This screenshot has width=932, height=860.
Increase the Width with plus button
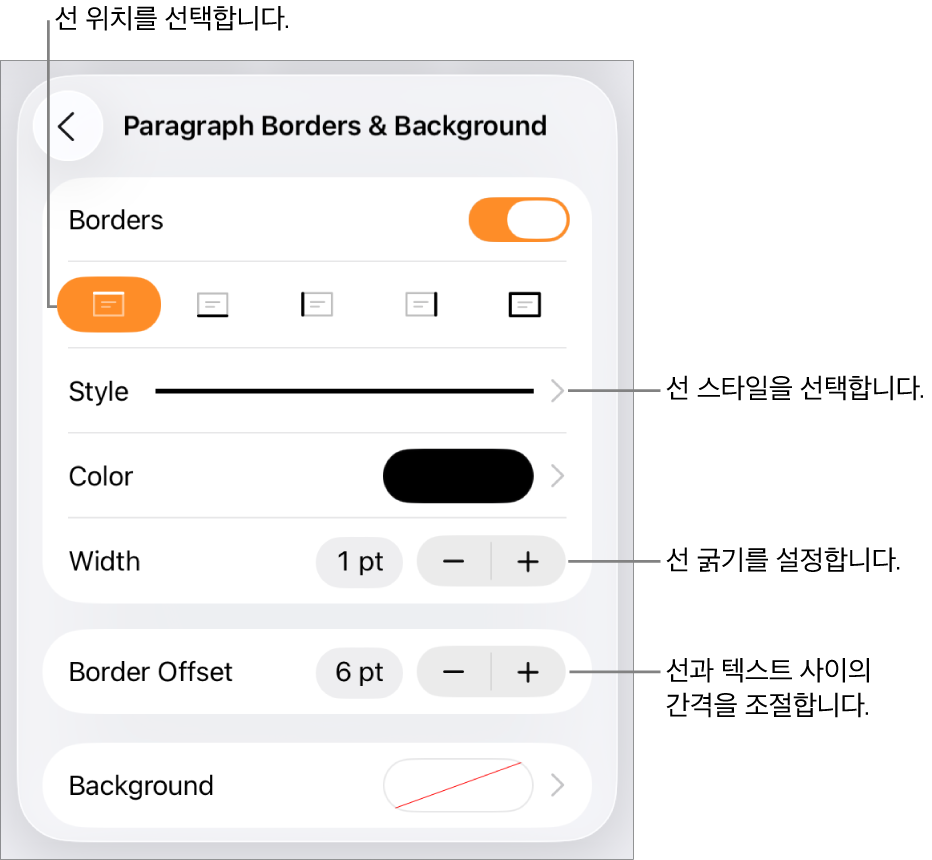point(528,562)
